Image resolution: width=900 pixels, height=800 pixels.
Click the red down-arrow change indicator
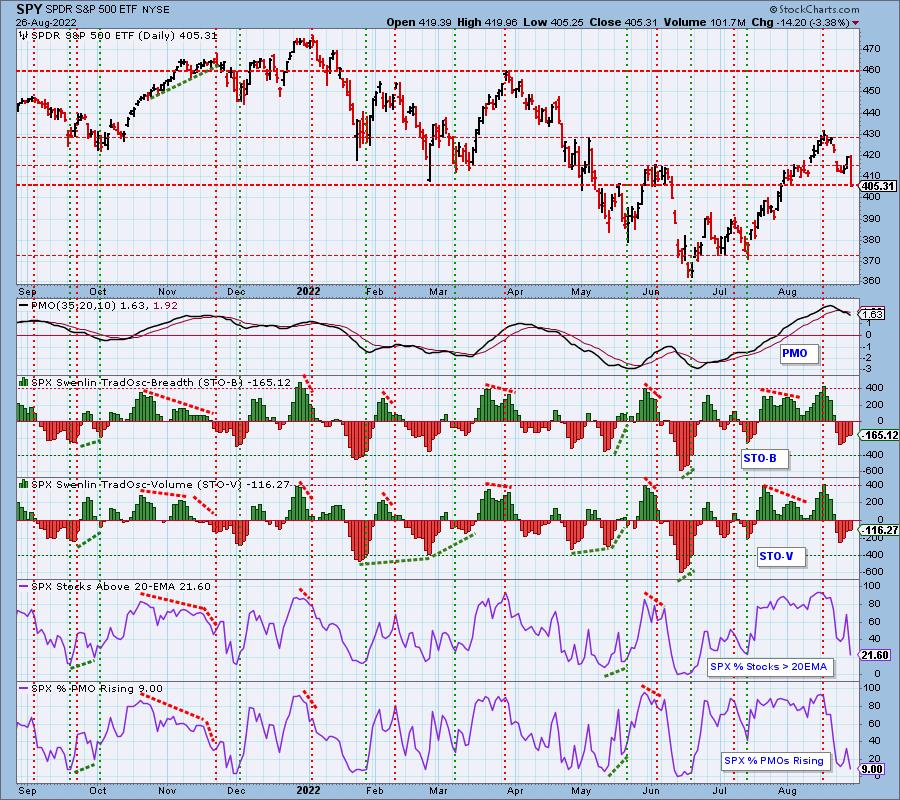pyautogui.click(x=856, y=23)
